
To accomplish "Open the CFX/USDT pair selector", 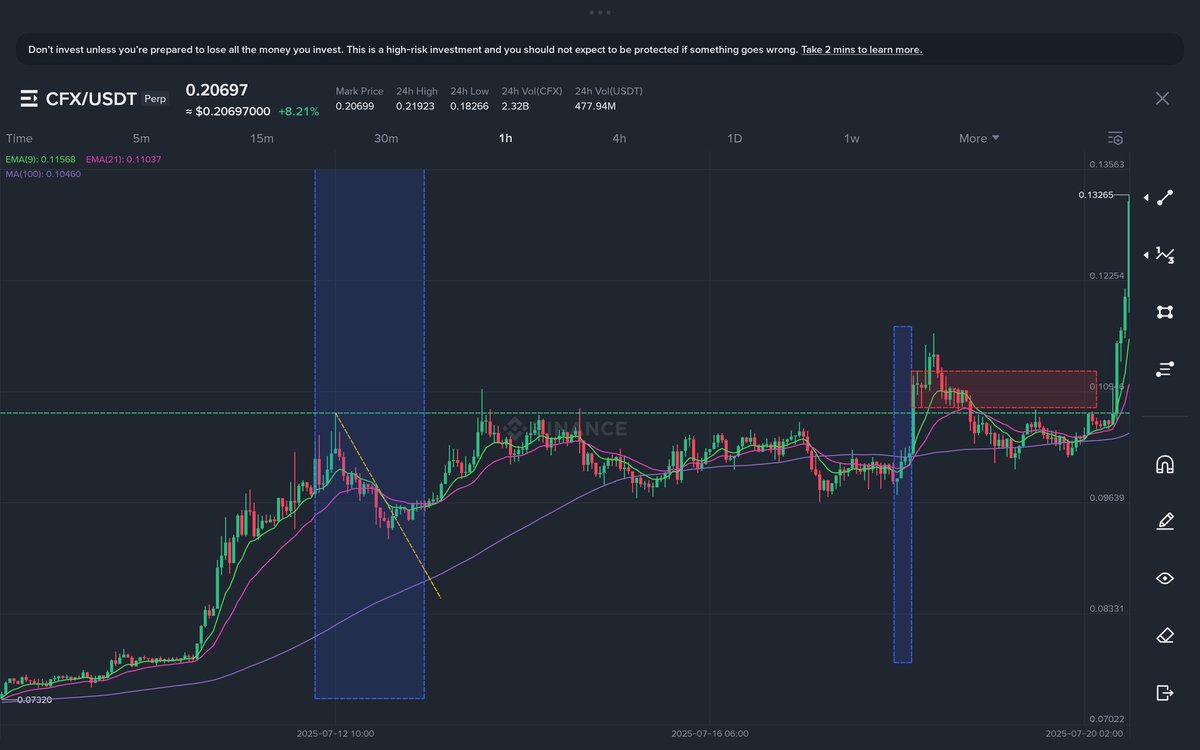I will click(x=92, y=98).
